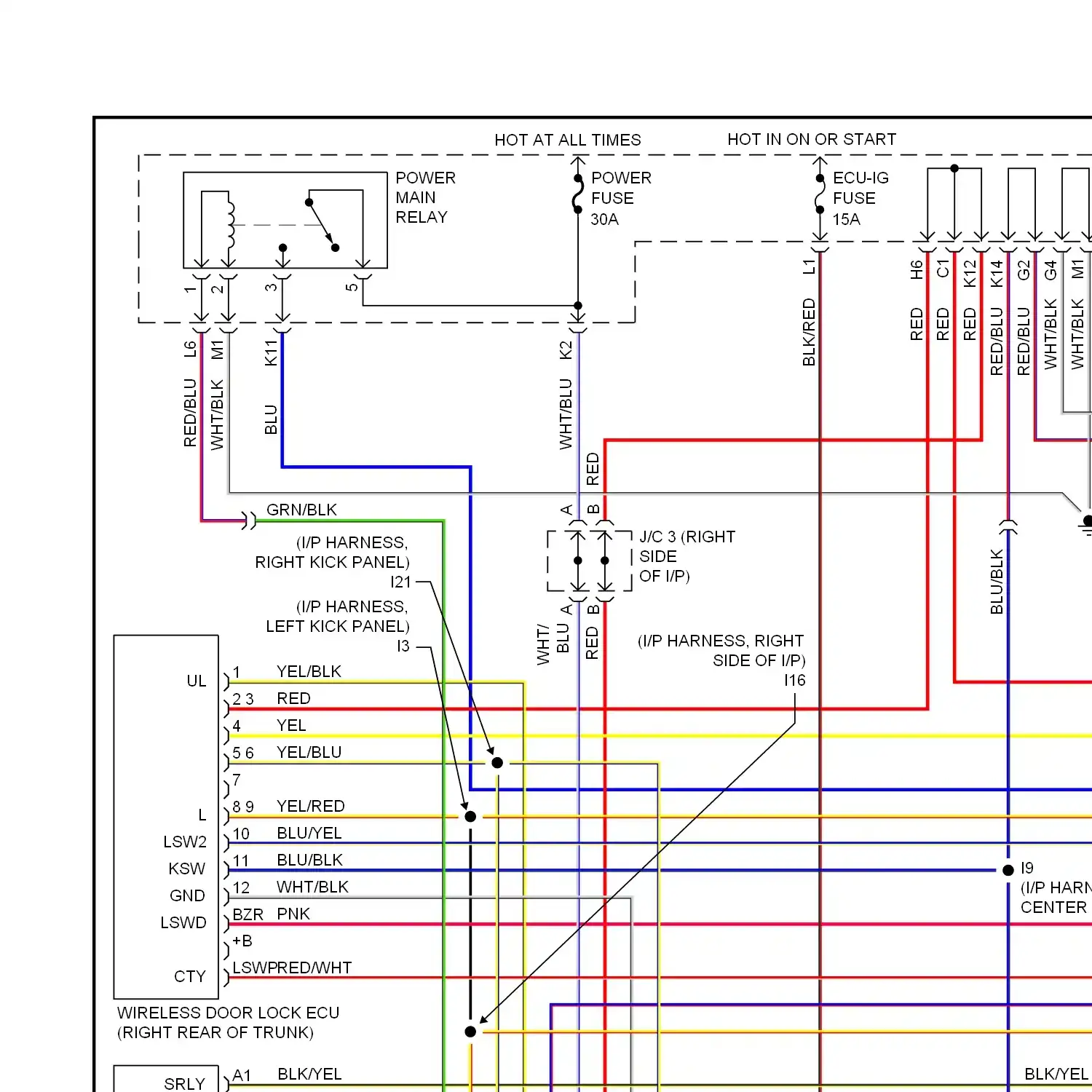
Task: Click the YEL wire label at pin 4
Action: pos(291,725)
